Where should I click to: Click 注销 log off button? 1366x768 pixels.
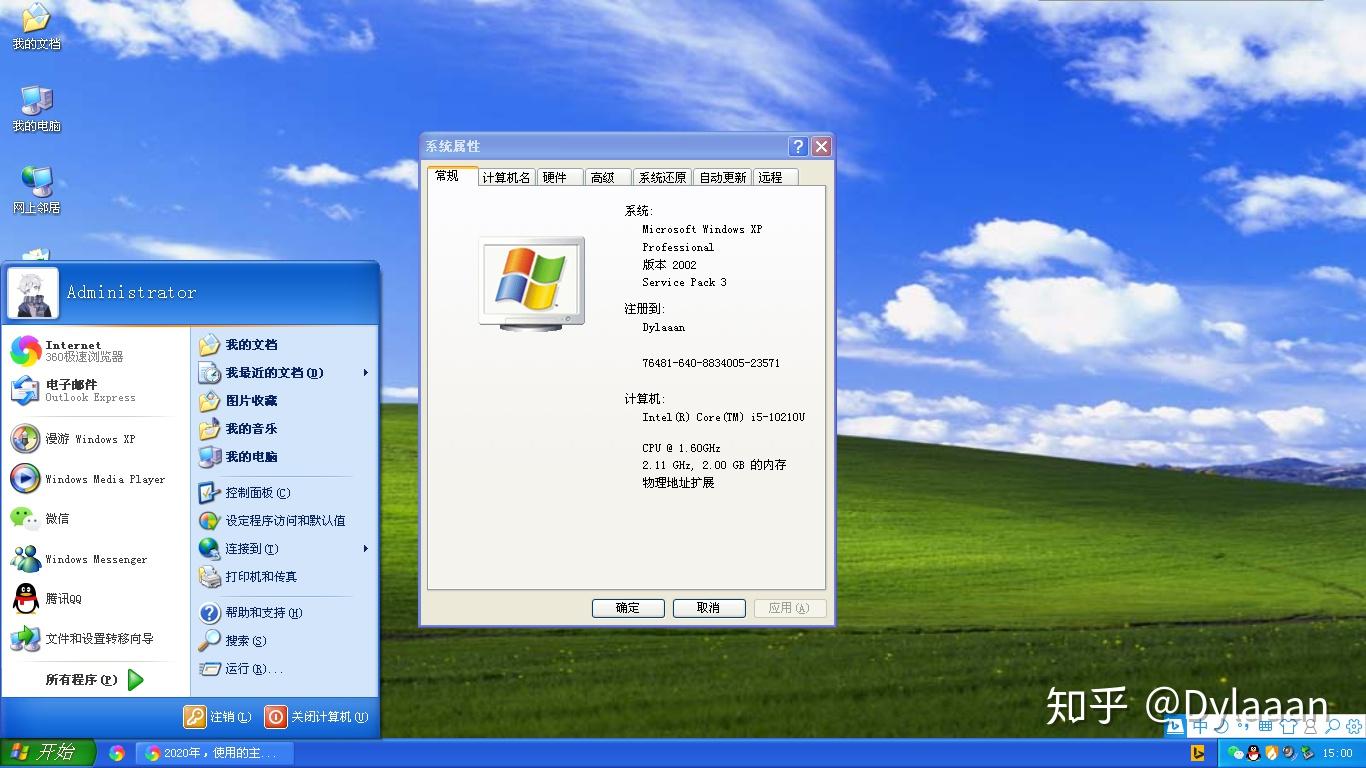point(218,717)
